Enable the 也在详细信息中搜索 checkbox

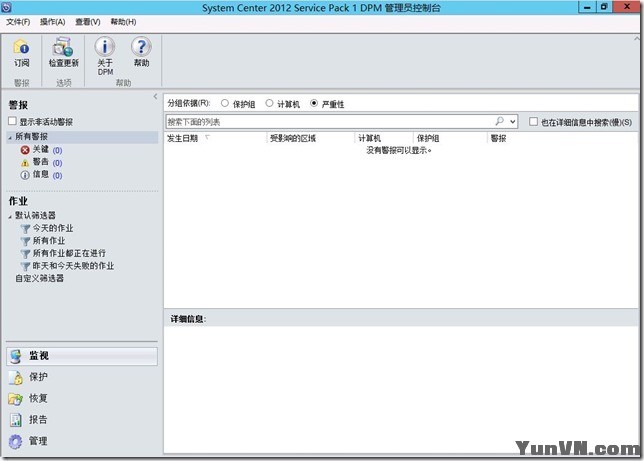533,122
